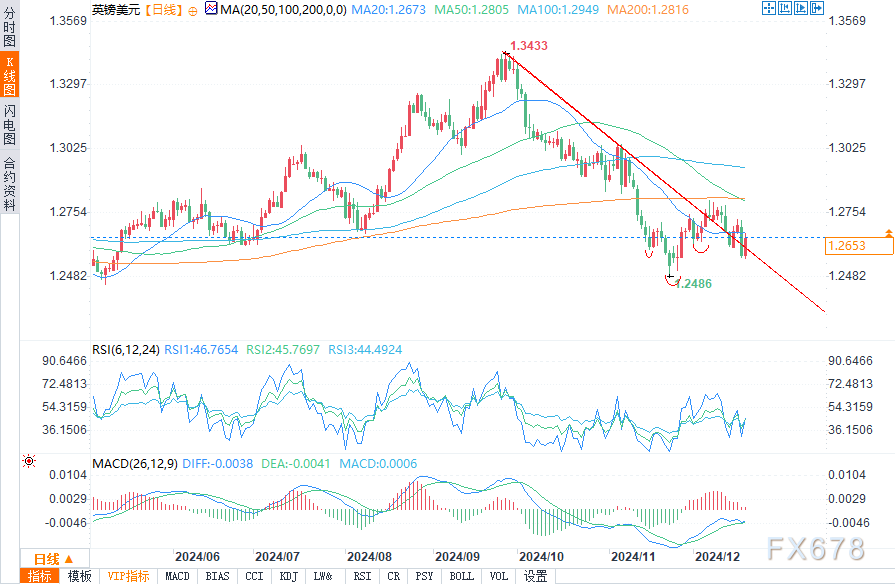Screen dimensions: 895x584
Task: Select the 指标 bottom tab
Action: point(39,576)
